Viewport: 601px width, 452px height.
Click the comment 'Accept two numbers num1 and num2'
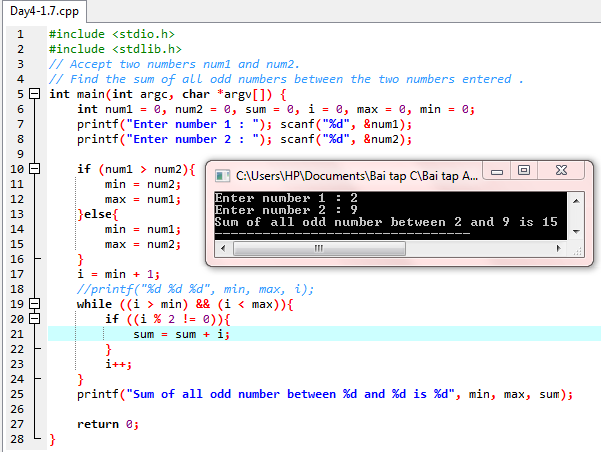click(x=174, y=64)
